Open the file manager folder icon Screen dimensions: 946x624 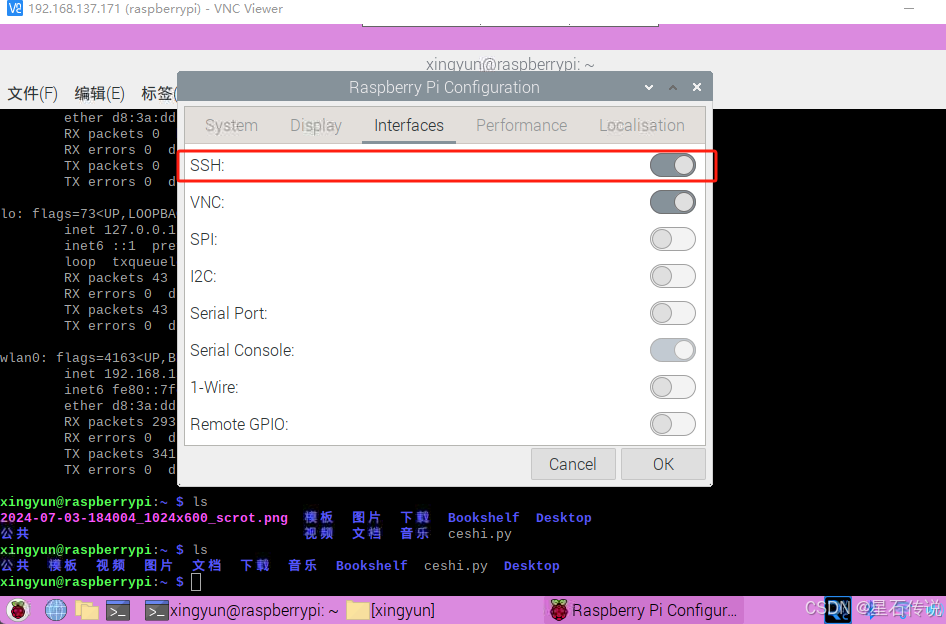pyautogui.click(x=87, y=610)
